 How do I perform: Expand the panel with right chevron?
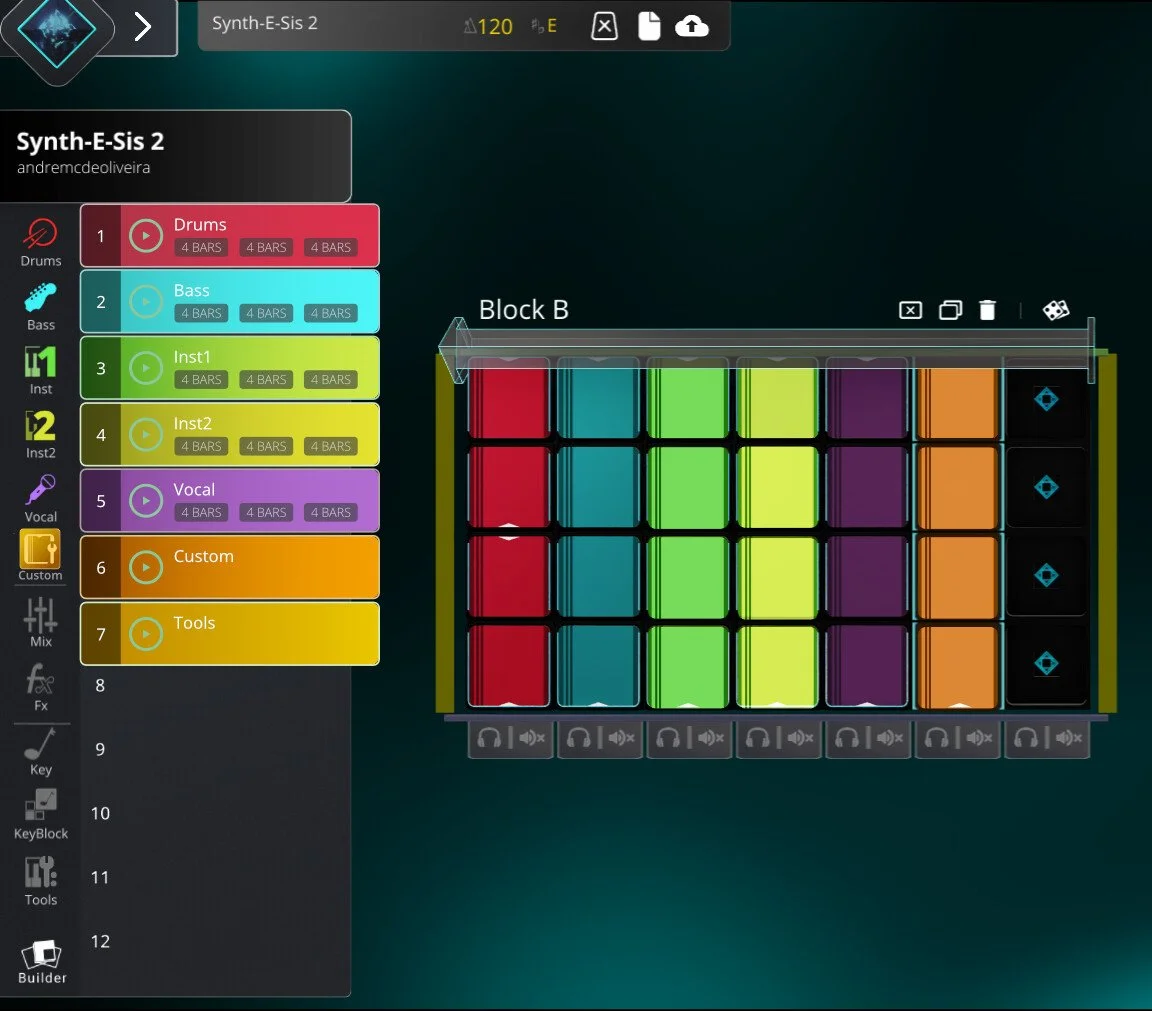point(143,26)
